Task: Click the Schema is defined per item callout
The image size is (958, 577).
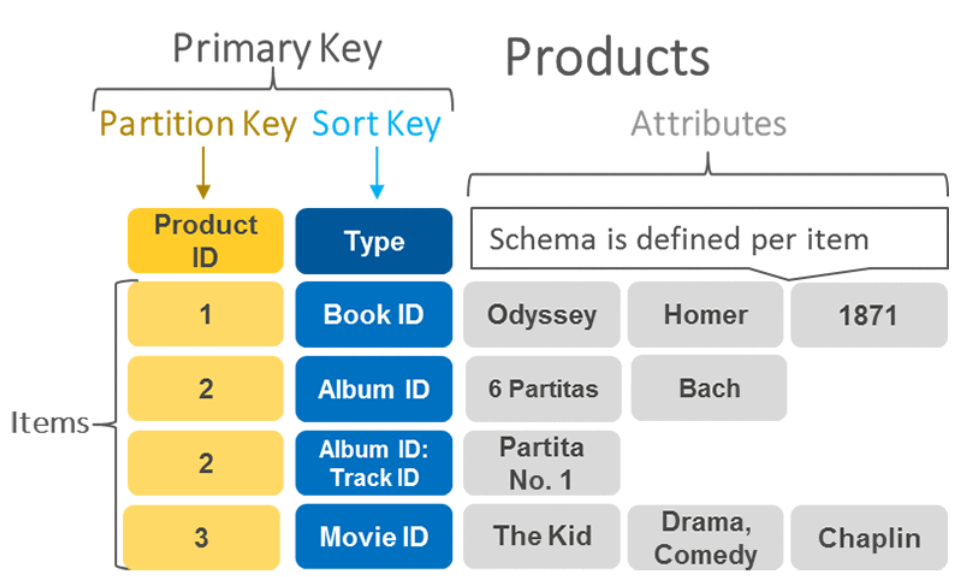Action: 709,239
